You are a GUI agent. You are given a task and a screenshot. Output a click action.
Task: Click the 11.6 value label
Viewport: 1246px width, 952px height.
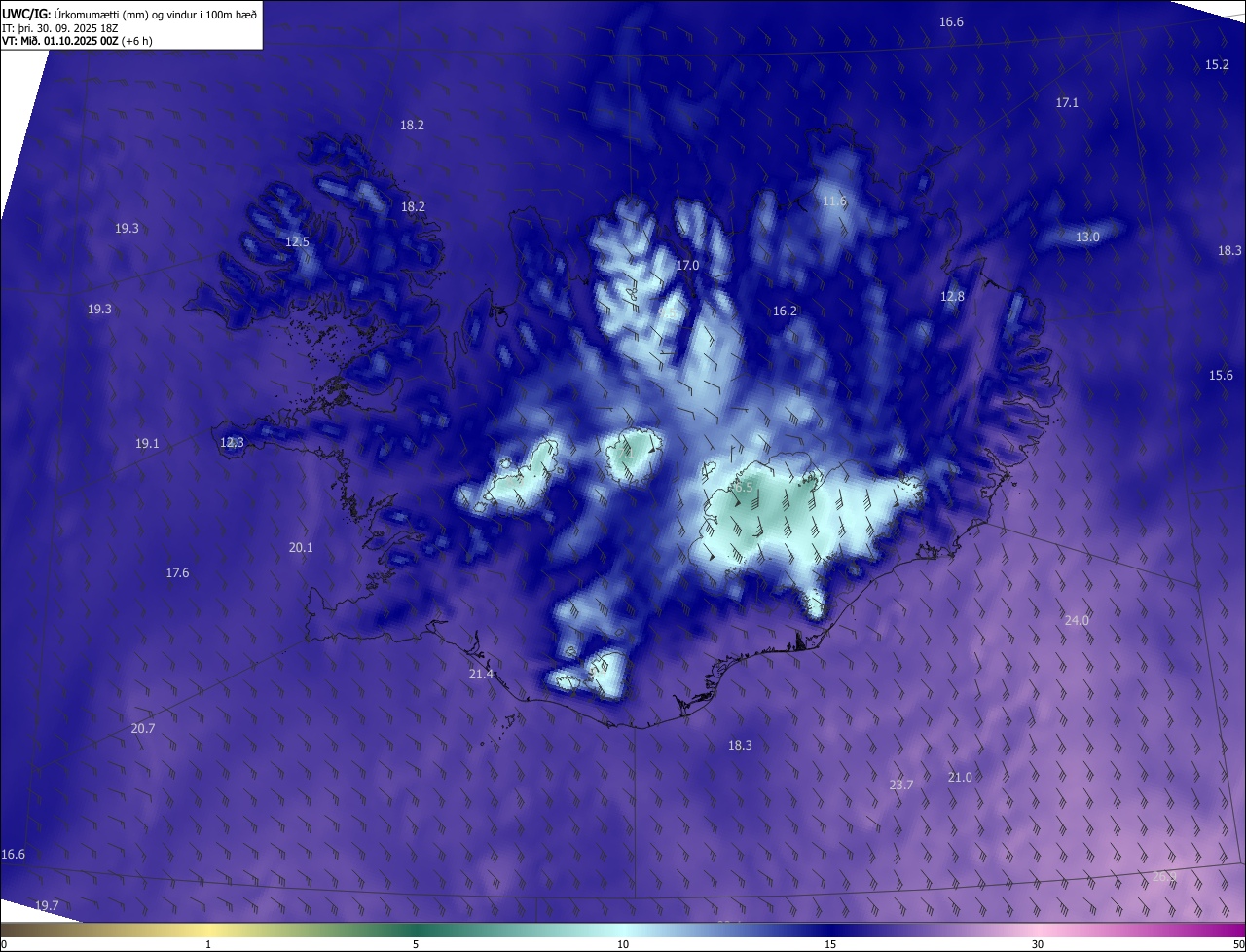point(834,201)
